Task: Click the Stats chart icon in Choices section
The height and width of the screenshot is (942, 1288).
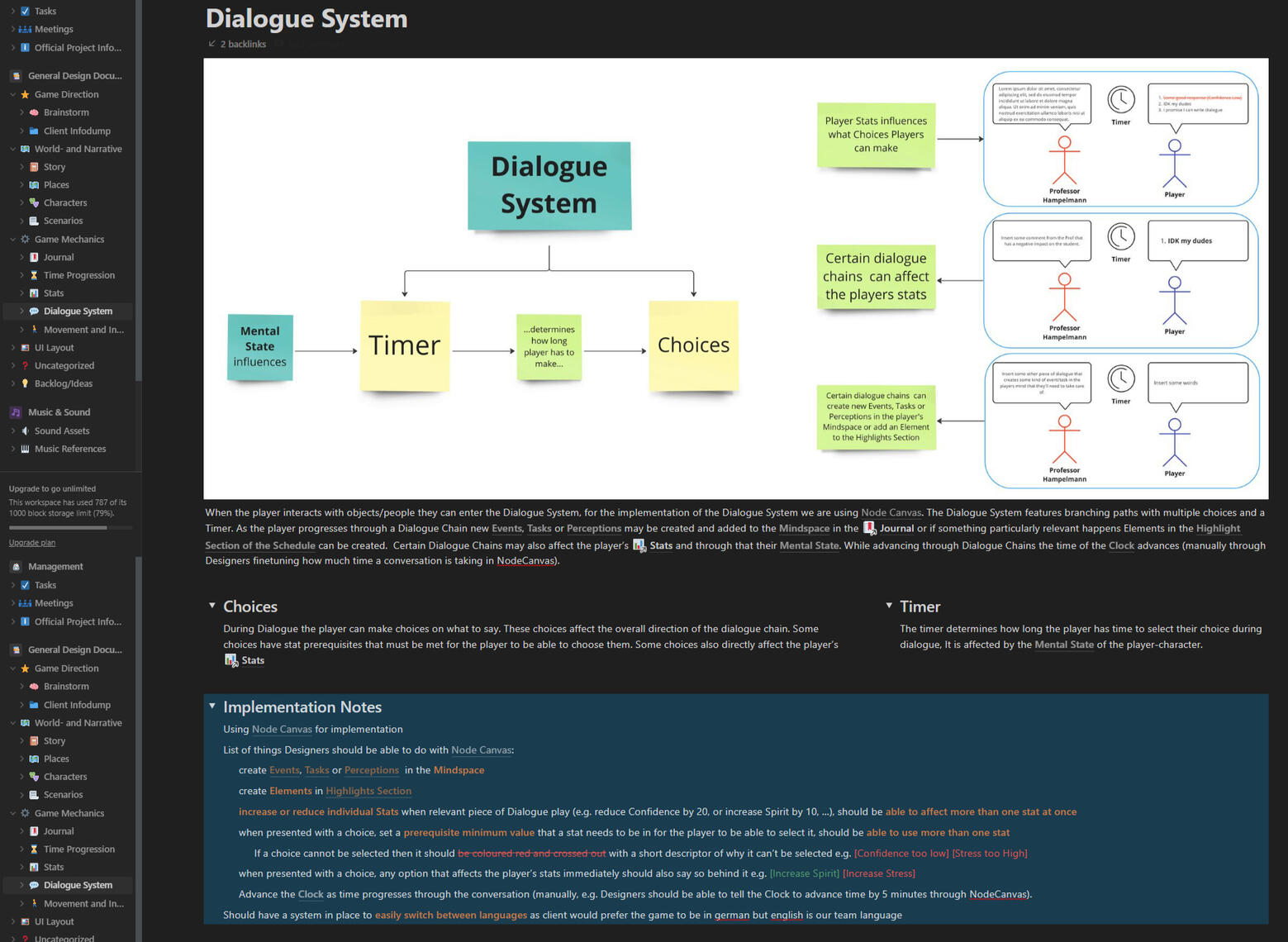Action: 231,660
